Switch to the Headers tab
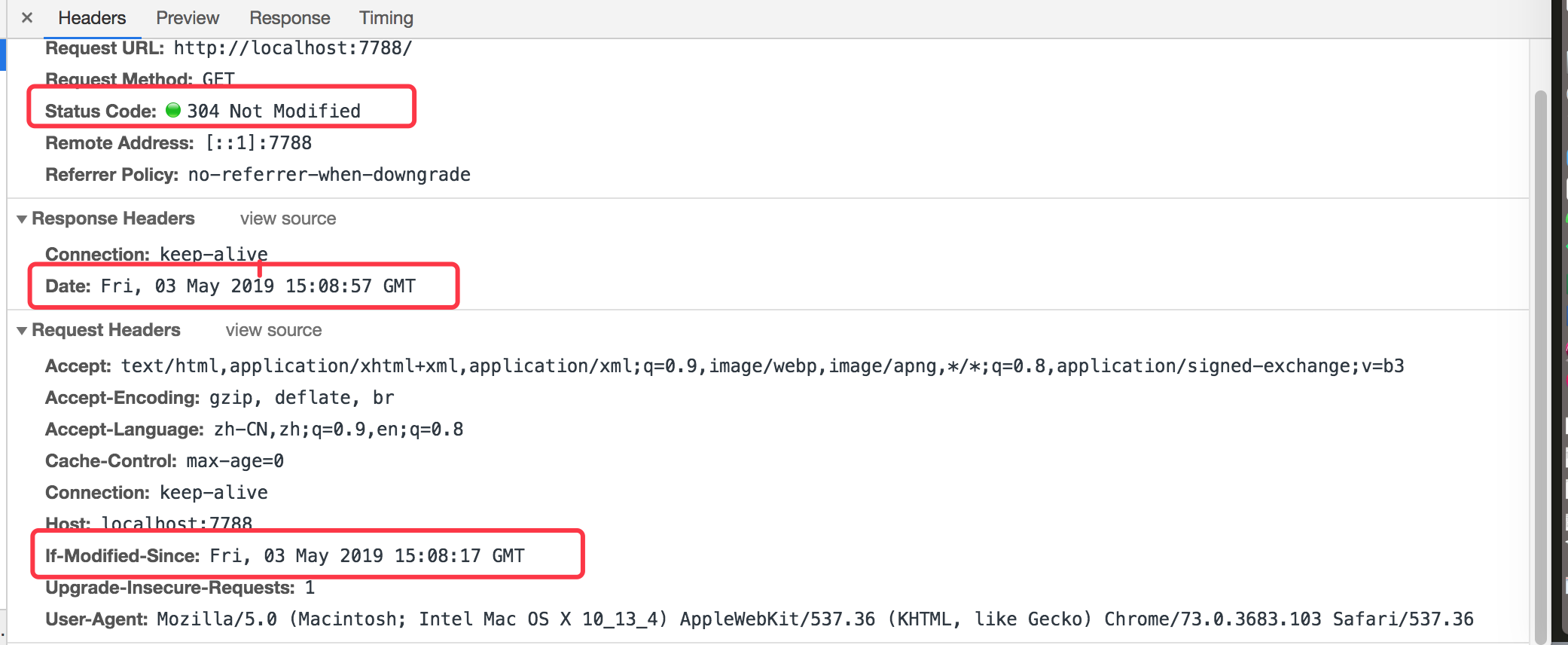The image size is (1568, 645). click(x=92, y=17)
